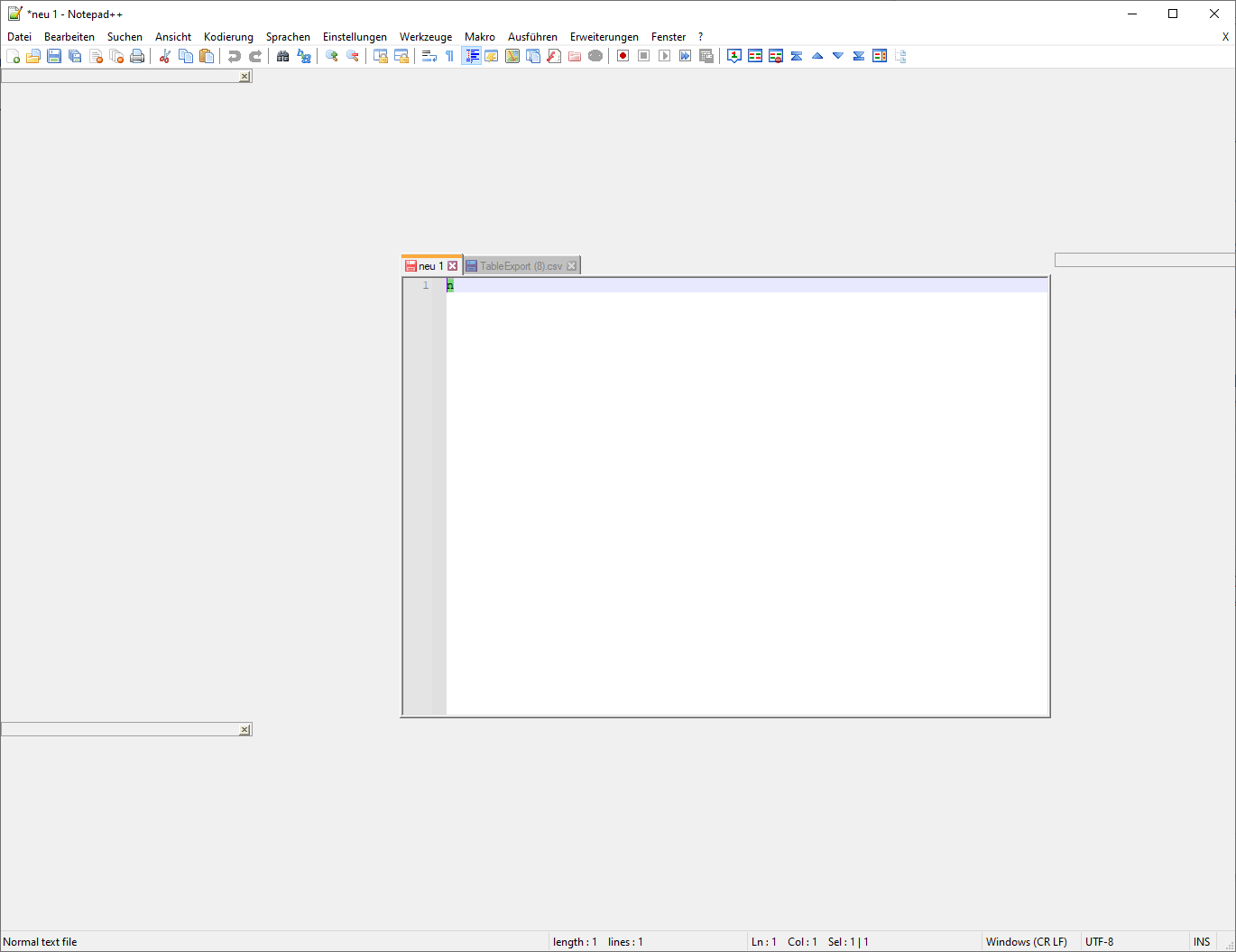Jump to first difference icon
The height and width of the screenshot is (952, 1236).
(797, 56)
